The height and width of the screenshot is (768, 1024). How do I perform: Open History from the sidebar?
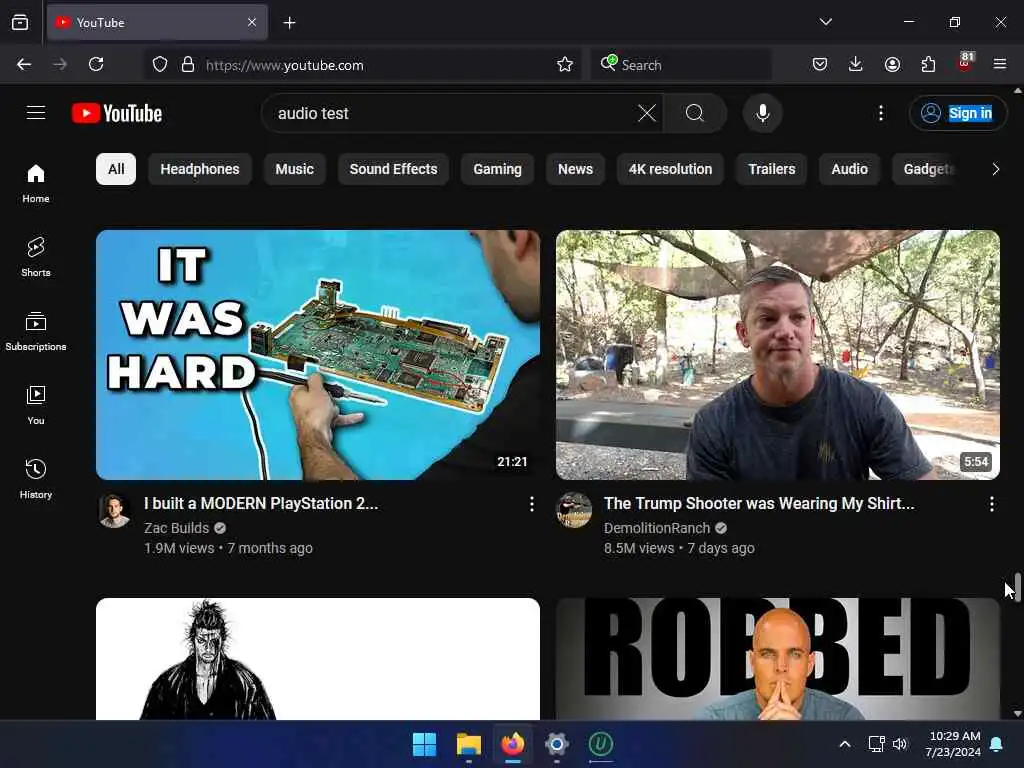click(36, 479)
